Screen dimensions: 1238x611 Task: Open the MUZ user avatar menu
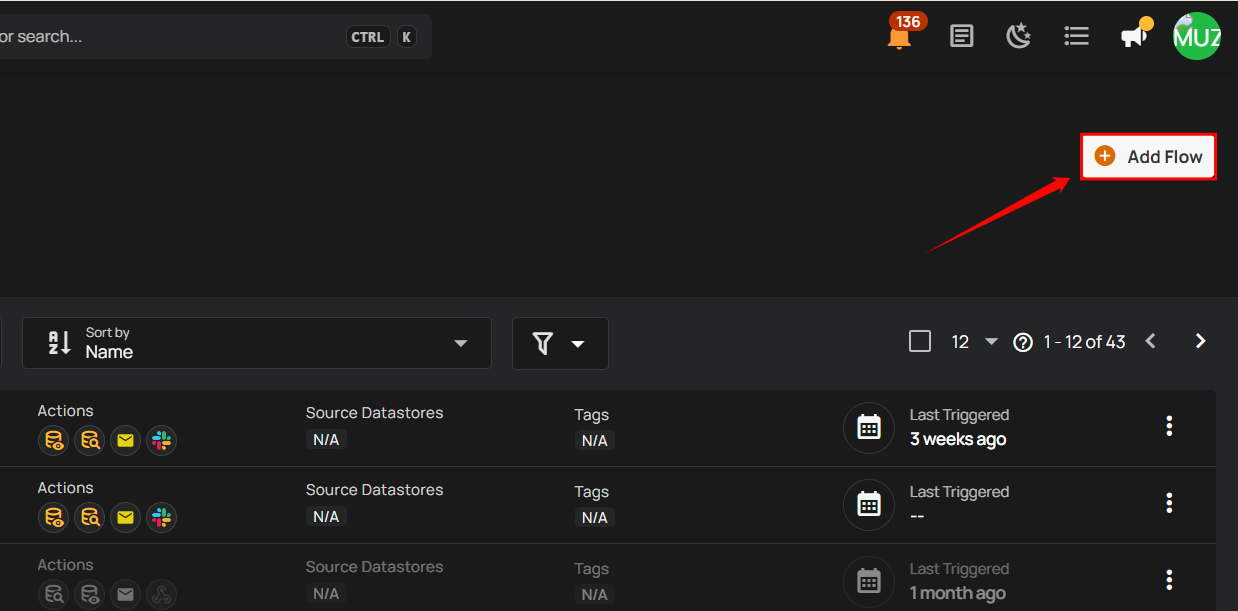click(x=1196, y=37)
